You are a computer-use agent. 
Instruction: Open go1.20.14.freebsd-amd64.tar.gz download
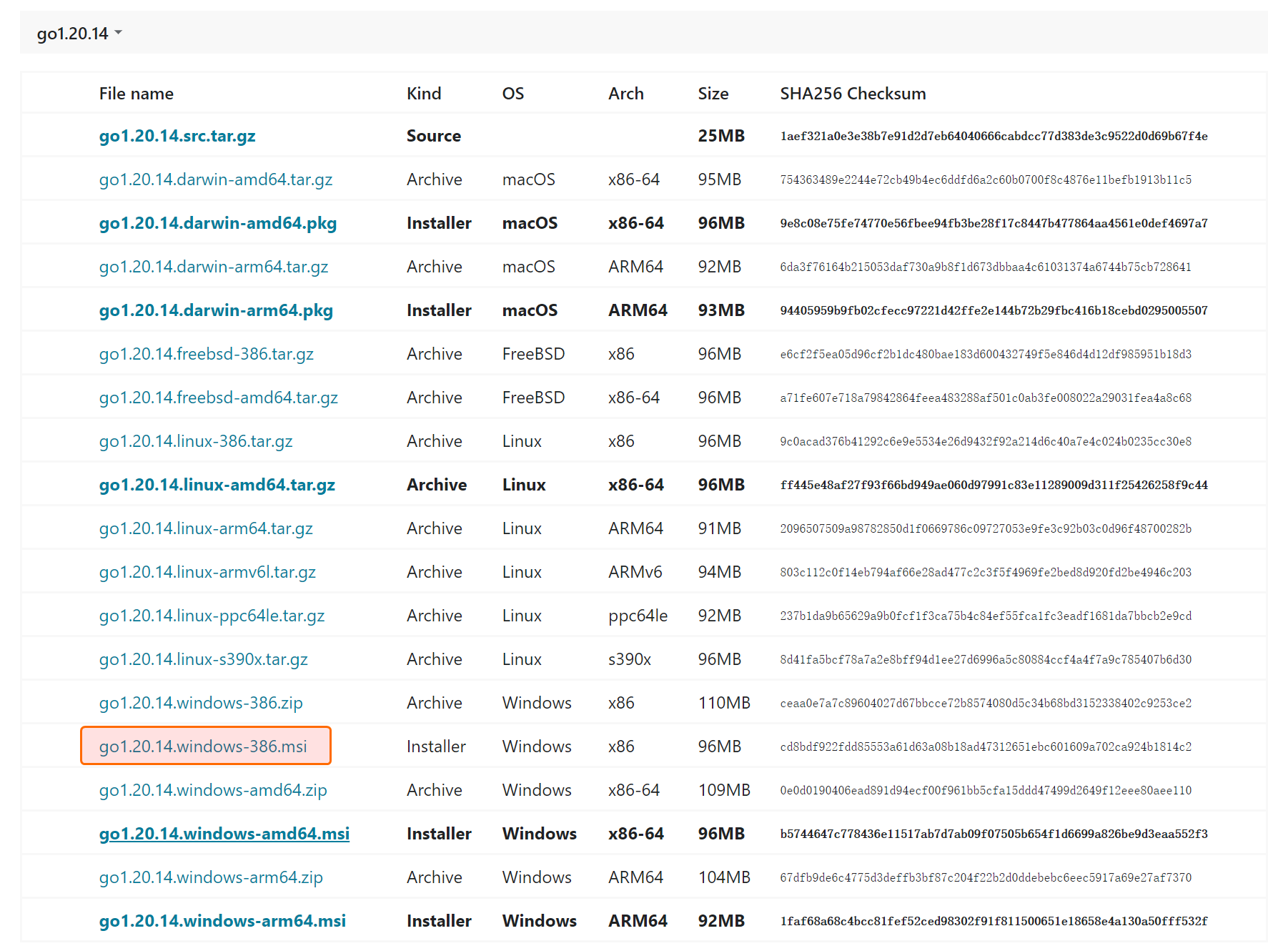218,398
